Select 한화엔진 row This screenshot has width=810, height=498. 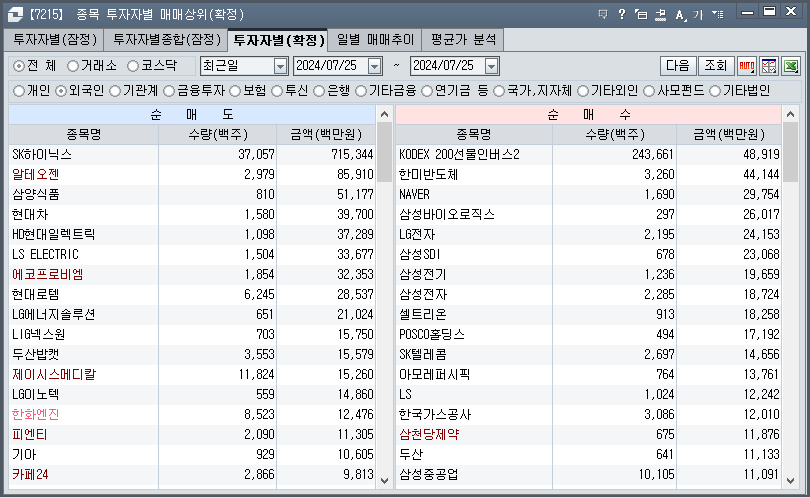[x=192, y=414]
